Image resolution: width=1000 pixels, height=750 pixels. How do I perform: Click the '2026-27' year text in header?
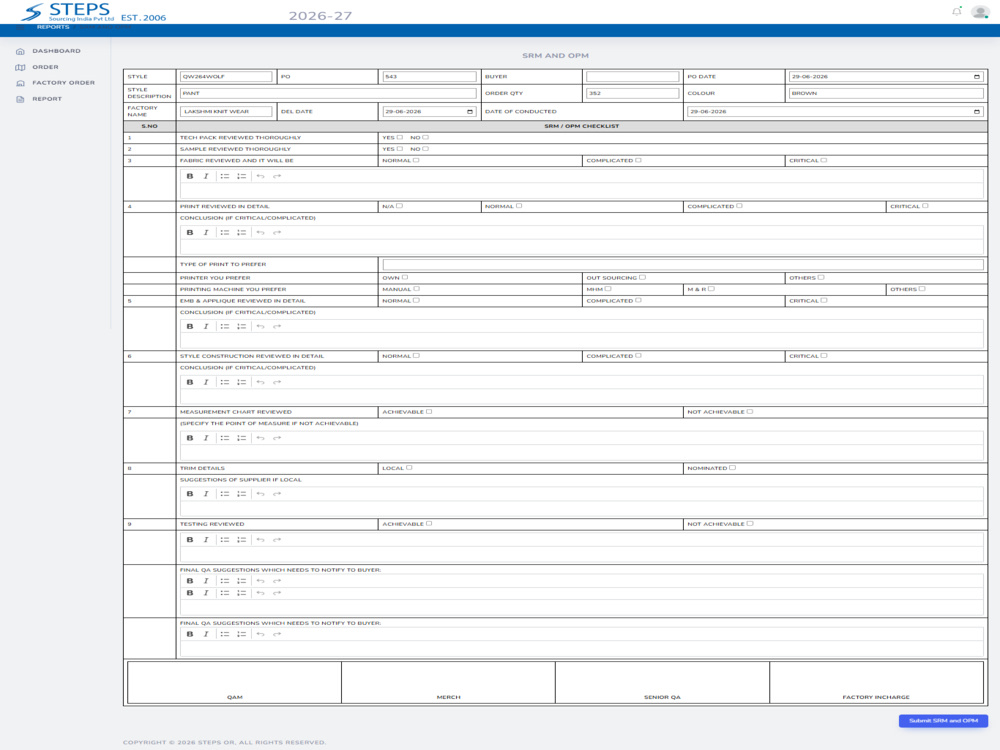point(320,16)
